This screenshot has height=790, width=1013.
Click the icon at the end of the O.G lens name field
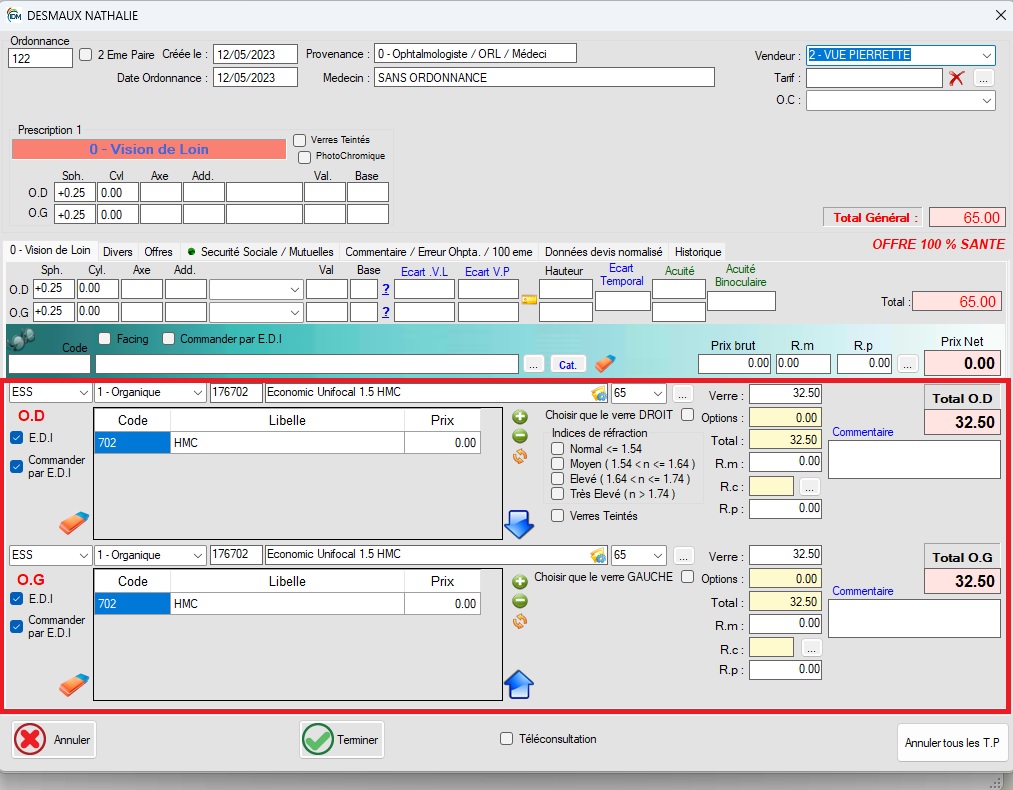(x=599, y=555)
